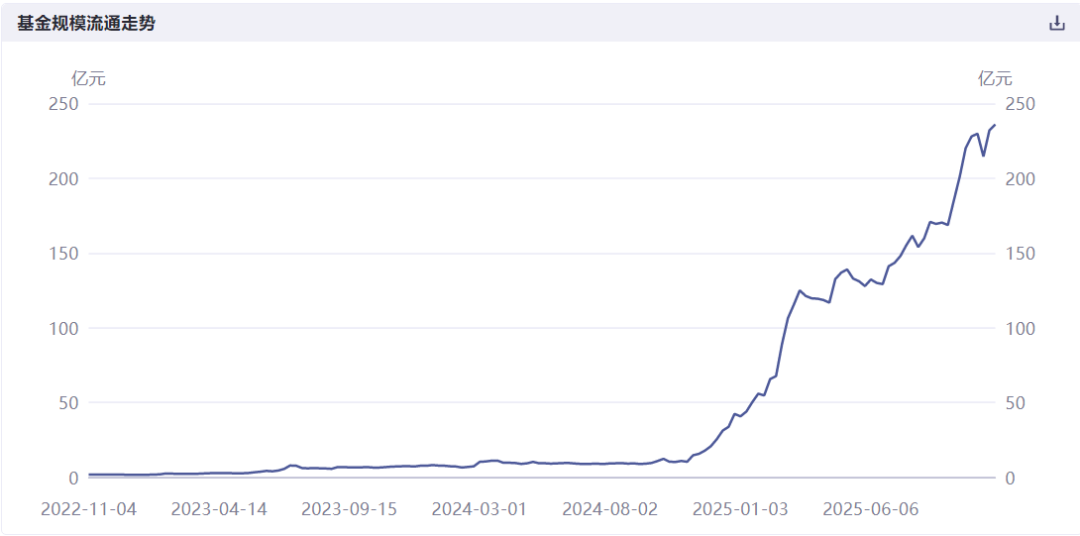The width and height of the screenshot is (1080, 536).
Task: Select x-axis date 2023-04-14
Action: 219,509
